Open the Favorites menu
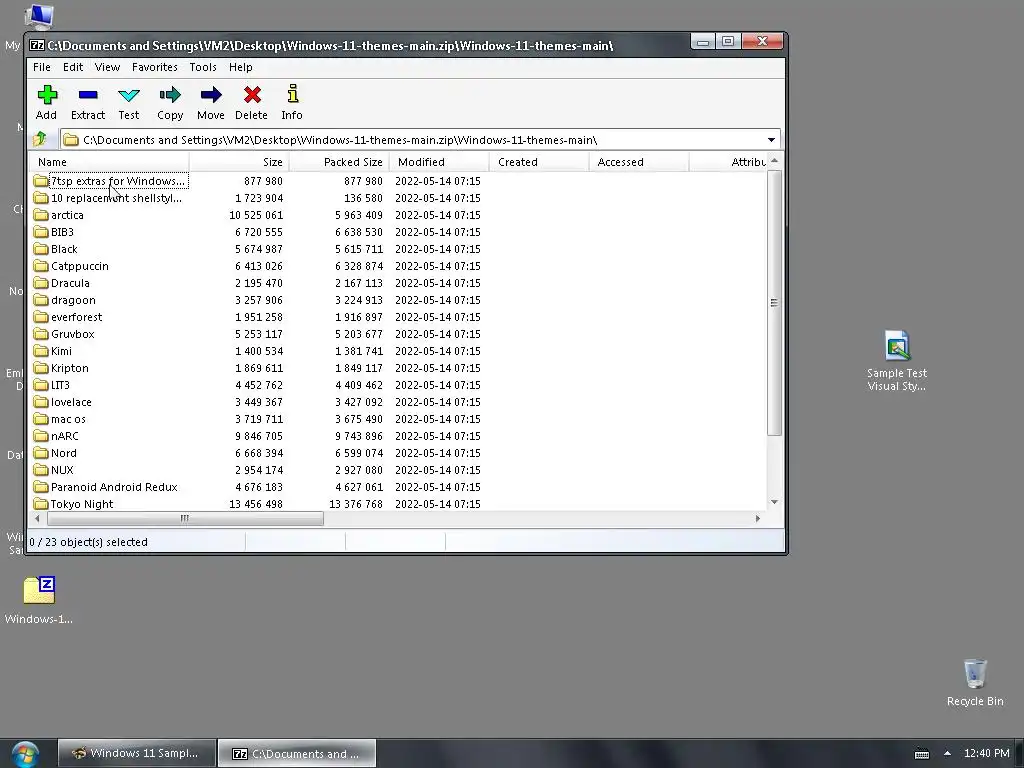The width and height of the screenshot is (1024, 768). pos(155,67)
